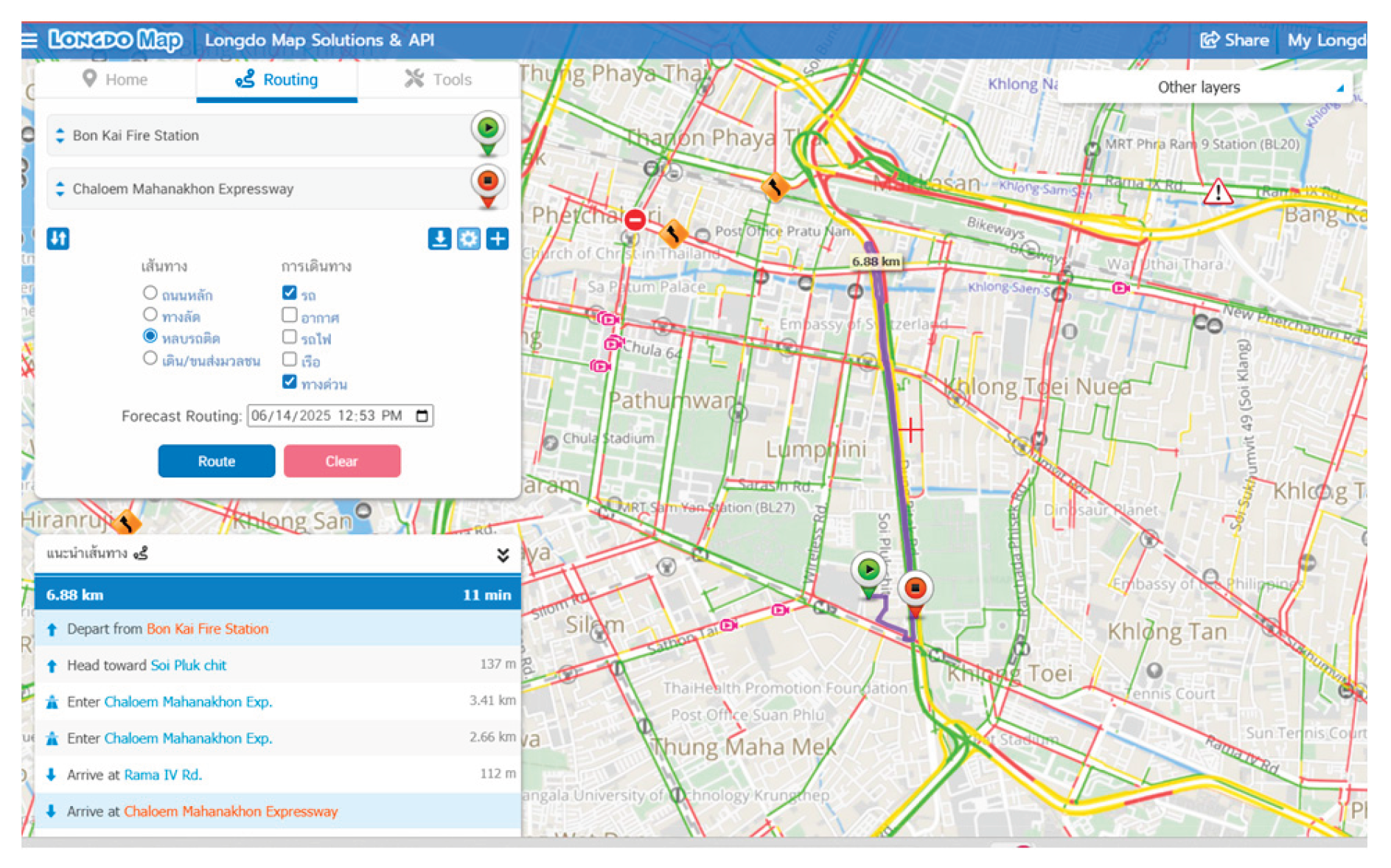Click the download route icon

pyautogui.click(x=439, y=239)
